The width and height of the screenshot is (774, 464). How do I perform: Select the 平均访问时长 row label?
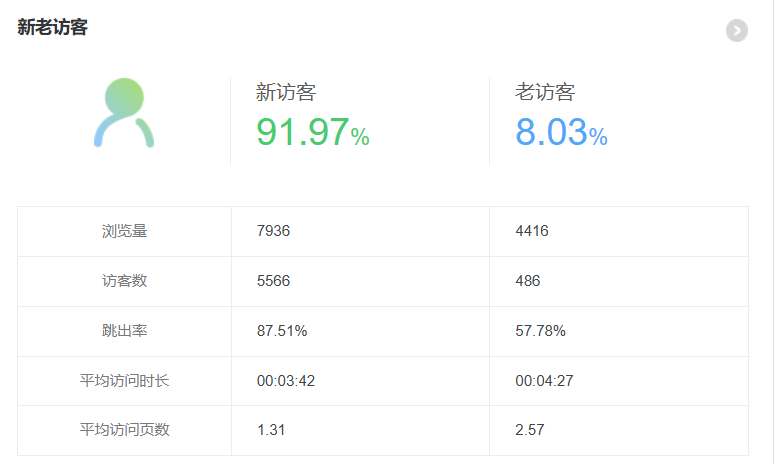tap(124, 380)
